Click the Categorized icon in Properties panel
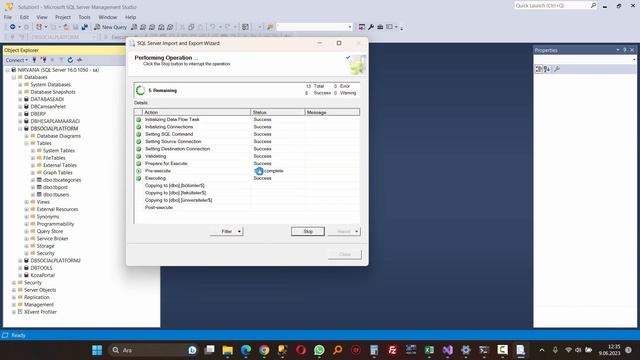Screen dimensions: 640x360 tap(539, 69)
